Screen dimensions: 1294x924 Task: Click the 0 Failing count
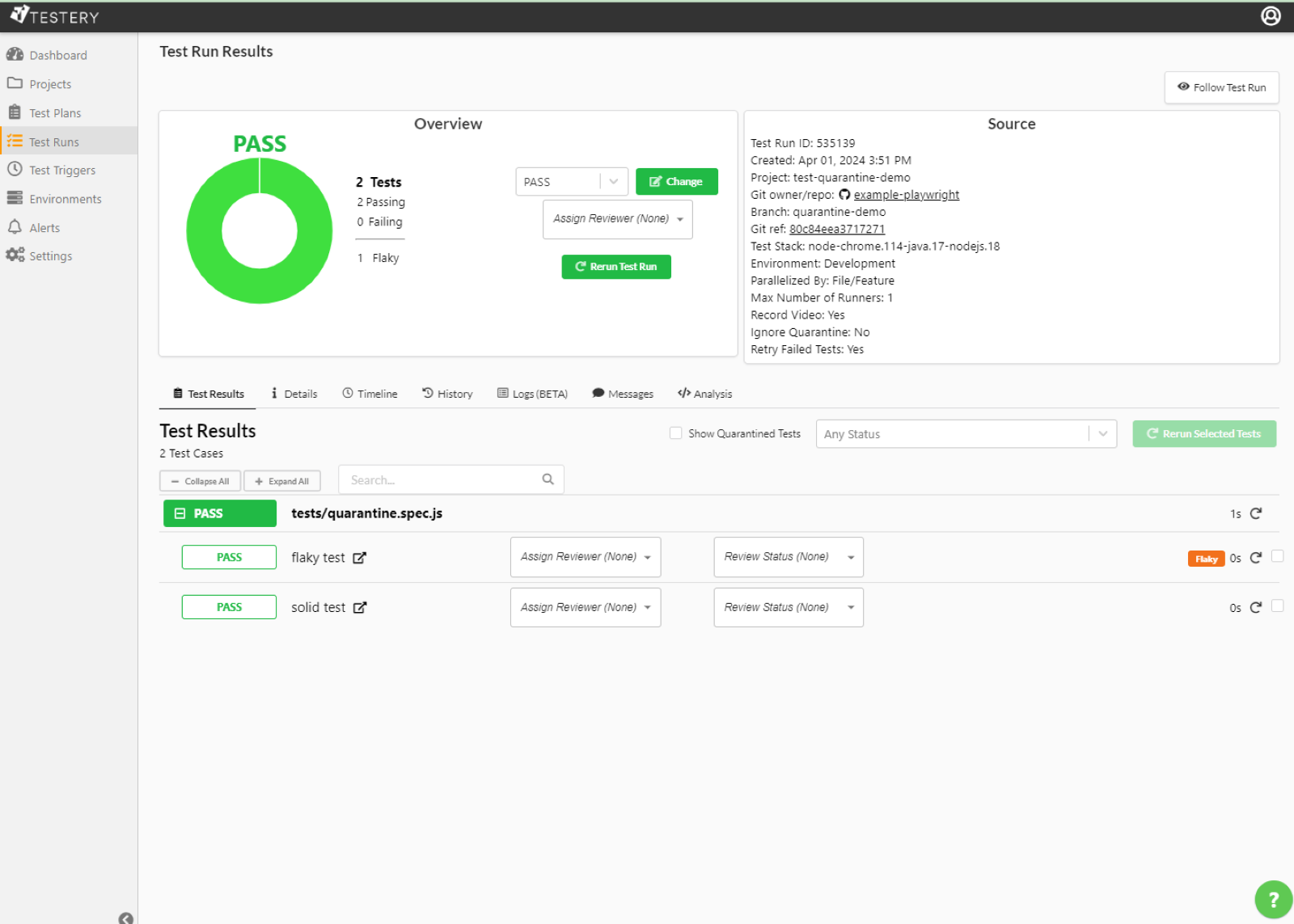[x=379, y=222]
